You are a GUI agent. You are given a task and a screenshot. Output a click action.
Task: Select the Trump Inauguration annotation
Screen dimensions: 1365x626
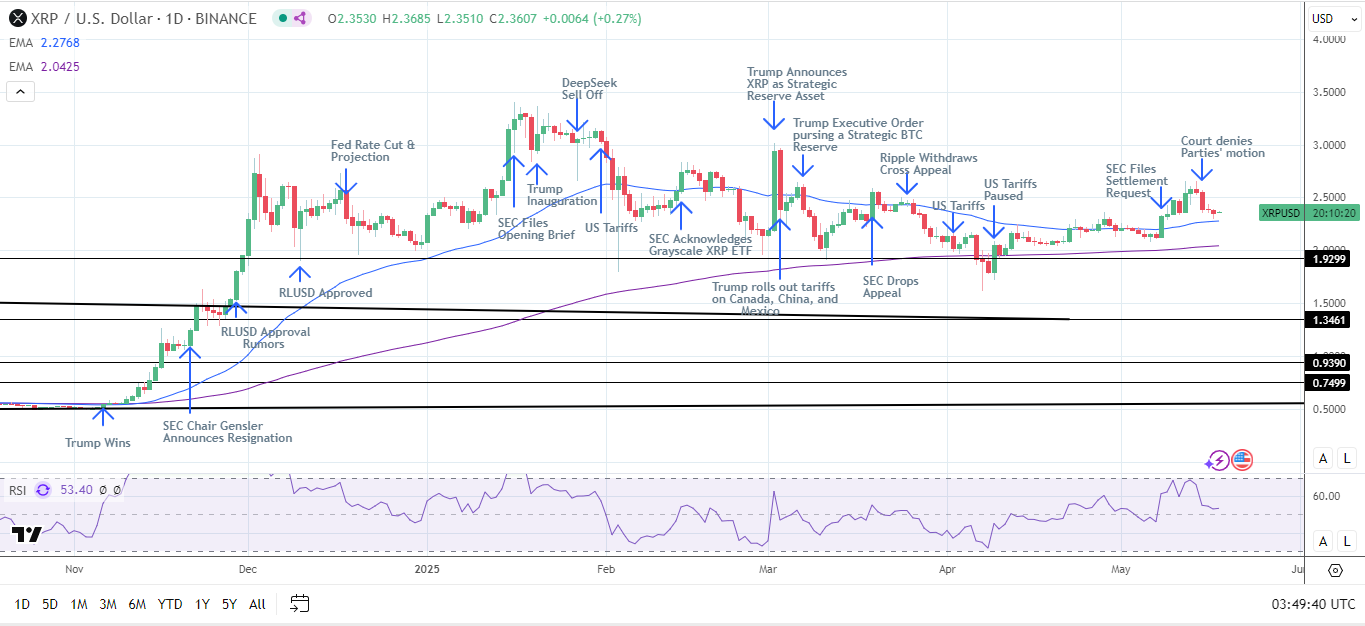(562, 195)
